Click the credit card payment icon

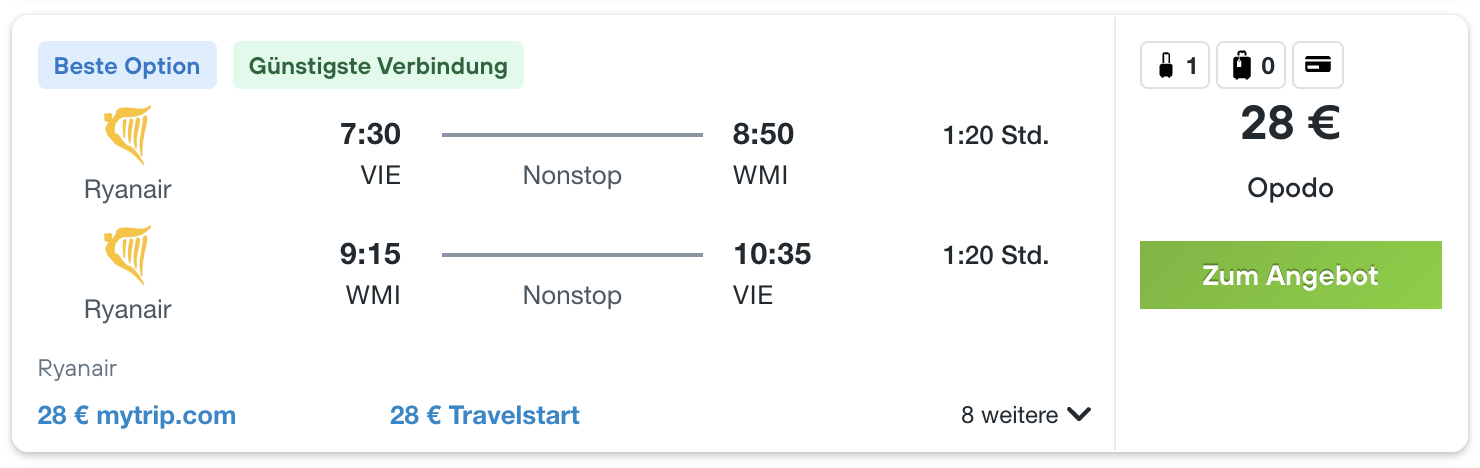pos(1318,66)
